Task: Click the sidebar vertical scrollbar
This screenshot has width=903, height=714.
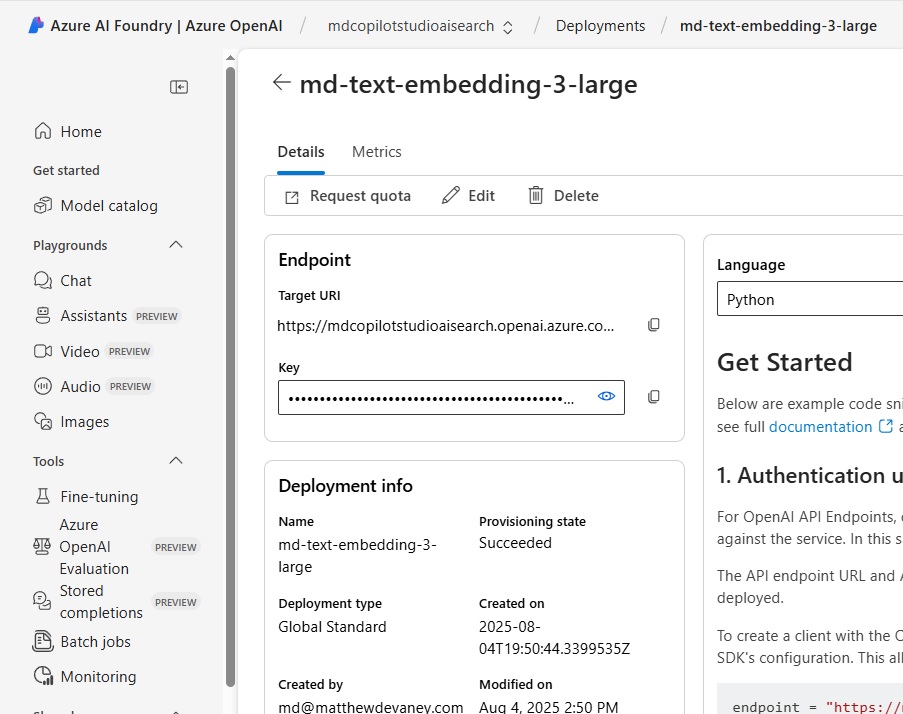Action: [230, 377]
